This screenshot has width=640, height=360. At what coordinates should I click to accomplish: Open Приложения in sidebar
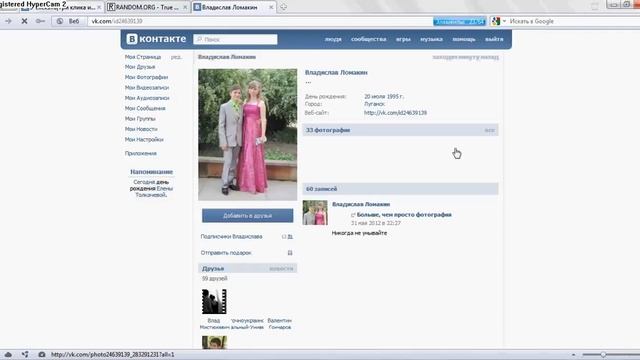141,153
